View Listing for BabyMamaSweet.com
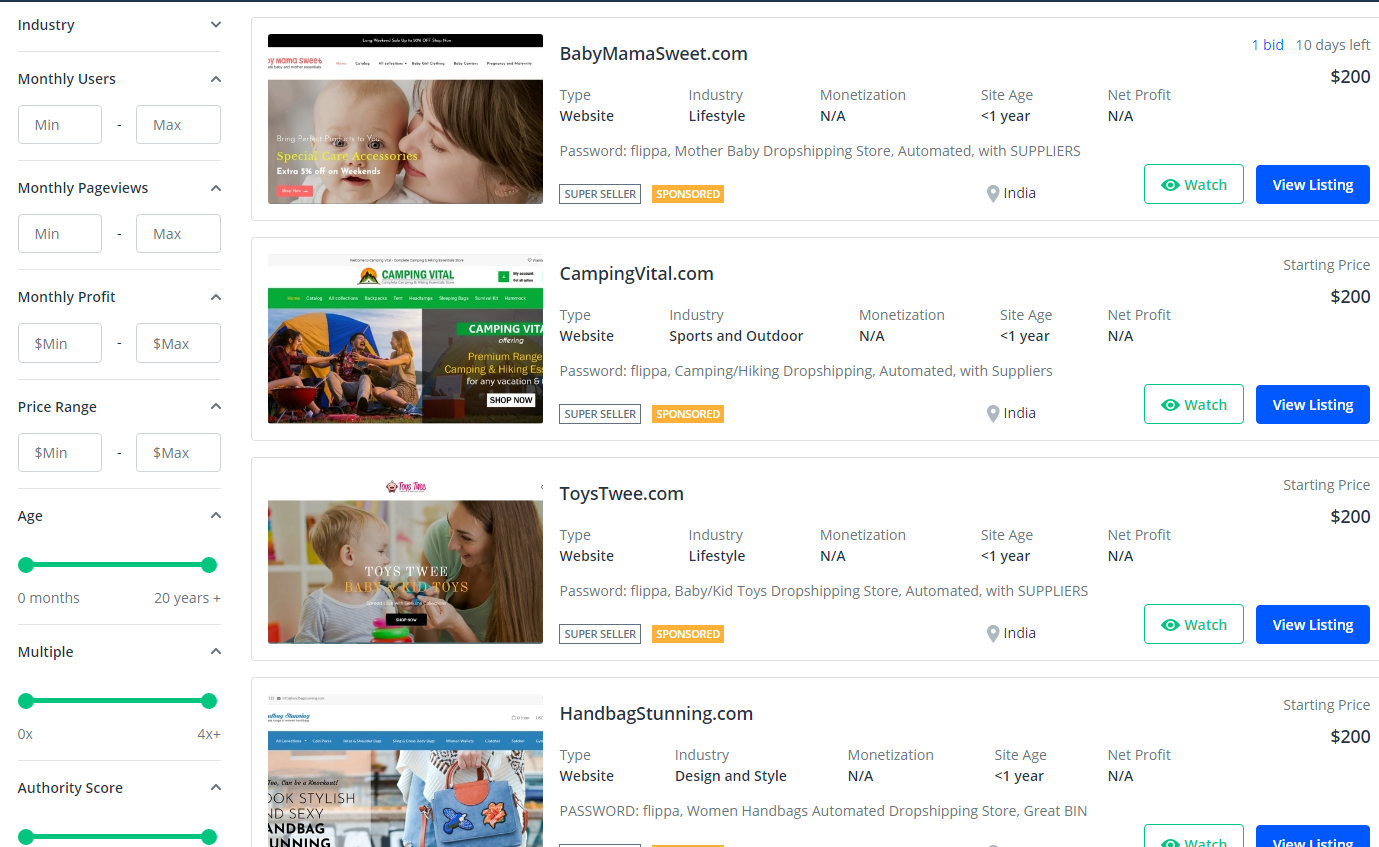This screenshot has height=847, width=1379. pyautogui.click(x=1313, y=184)
